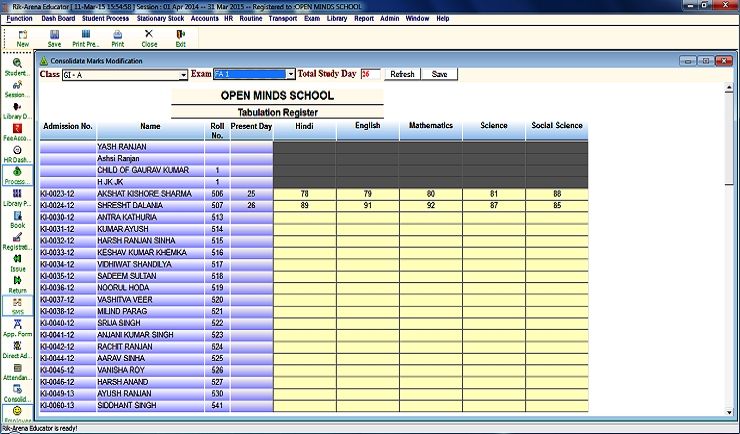Image resolution: width=740 pixels, height=434 pixels.
Task: Click the Print toolbar icon
Action: coord(118,38)
